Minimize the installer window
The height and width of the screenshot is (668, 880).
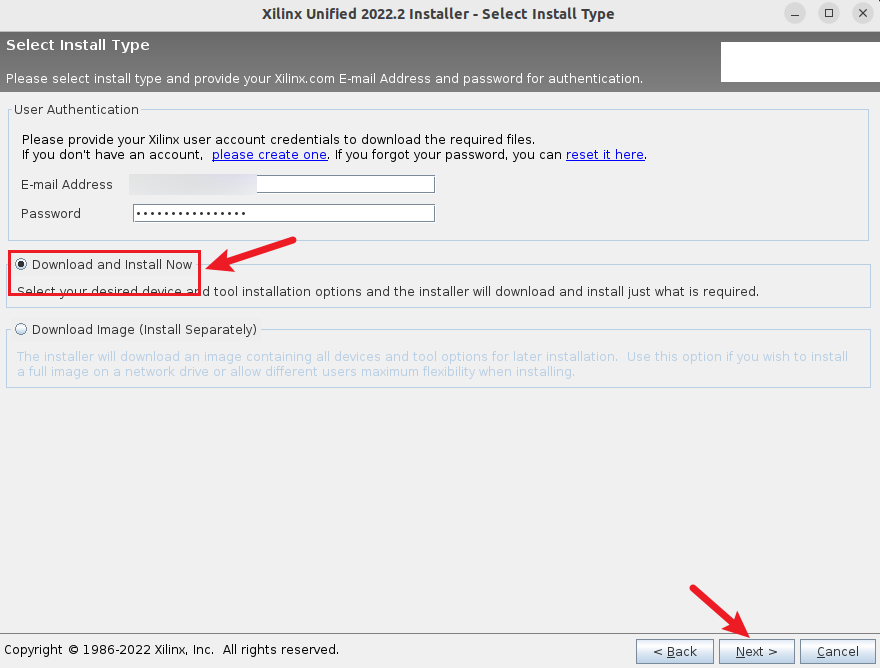click(795, 13)
